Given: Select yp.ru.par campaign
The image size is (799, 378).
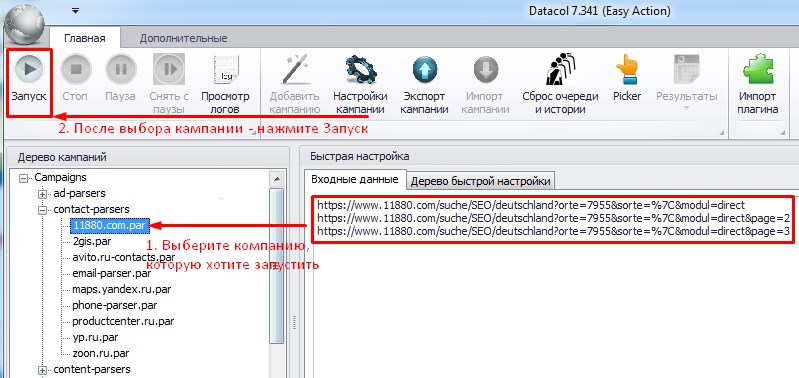Looking at the screenshot, I should click(x=95, y=337).
